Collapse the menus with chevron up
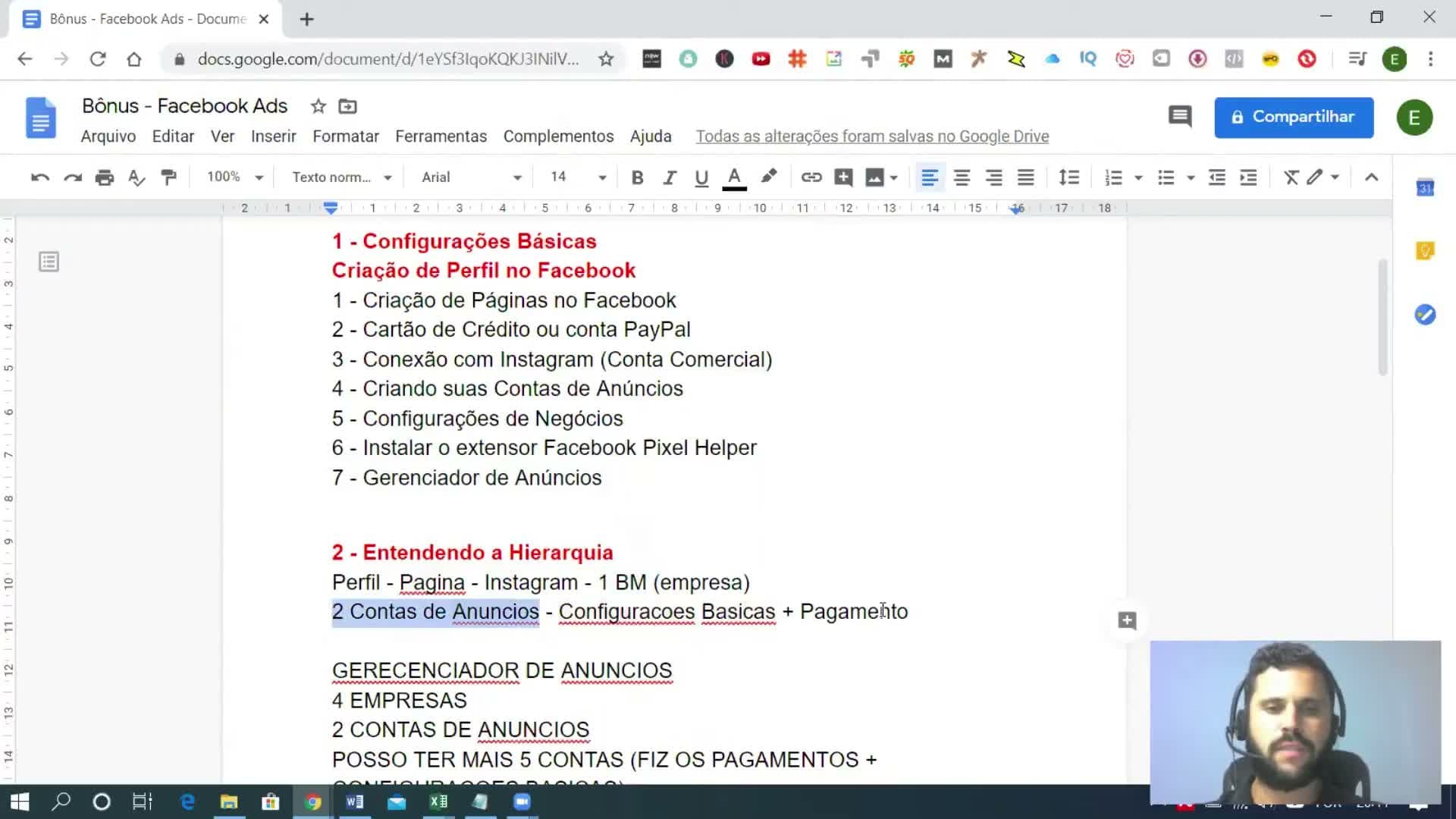Screen dimensions: 1456x819 pos(1371,177)
